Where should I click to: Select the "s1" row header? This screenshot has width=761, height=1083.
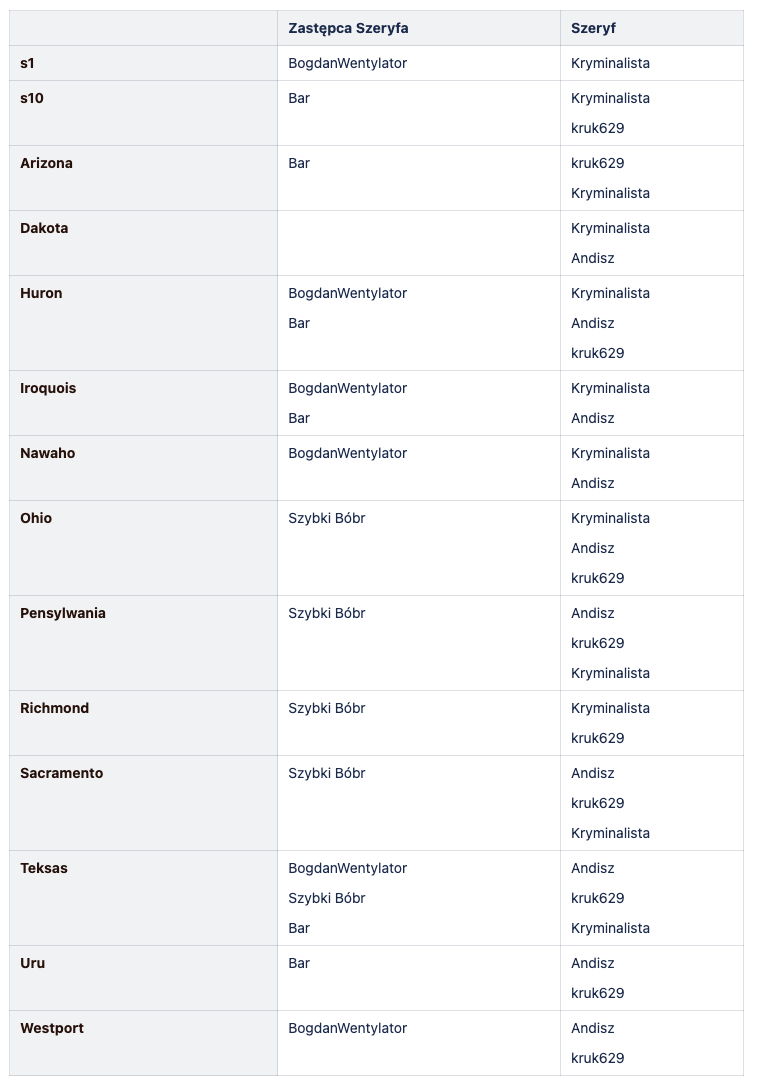point(27,63)
